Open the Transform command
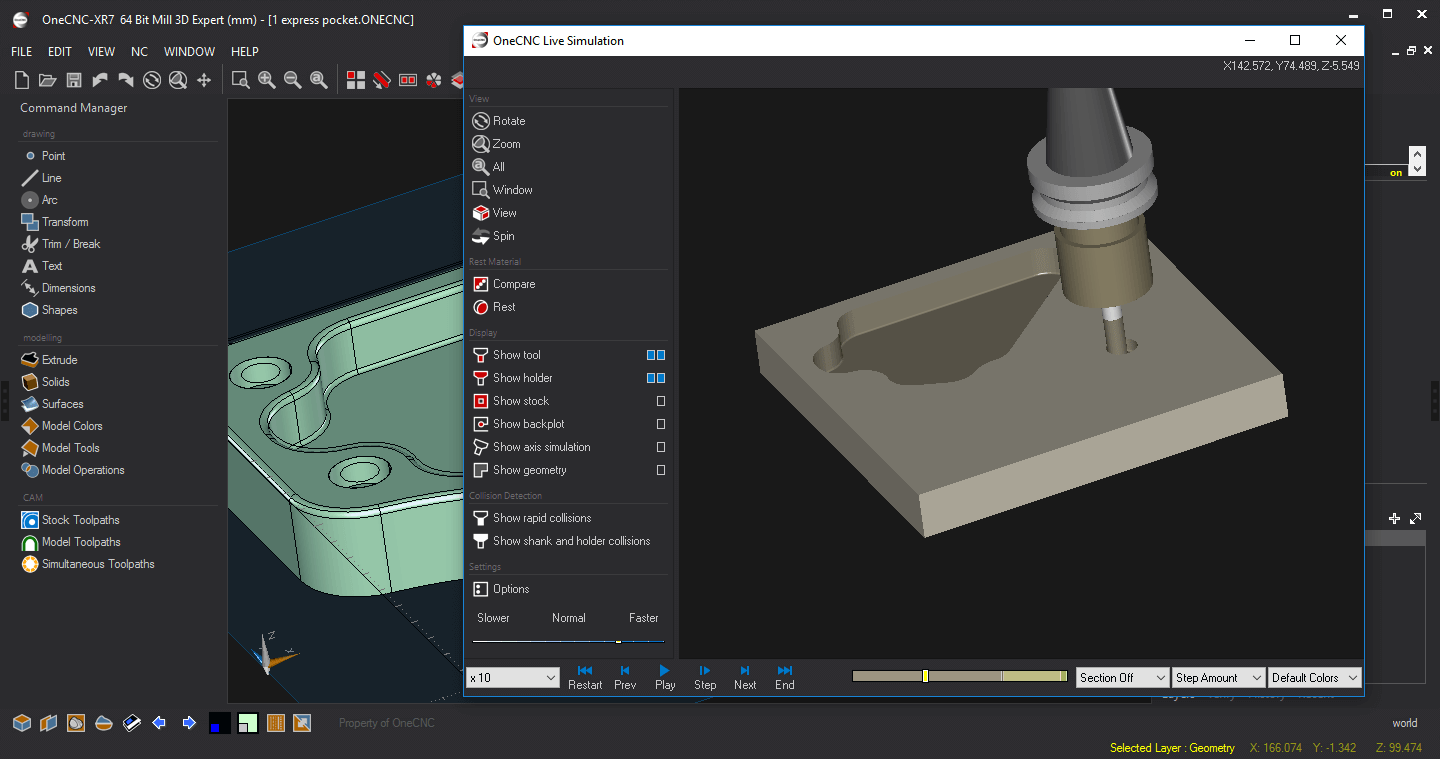The width and height of the screenshot is (1440, 759). (55, 222)
